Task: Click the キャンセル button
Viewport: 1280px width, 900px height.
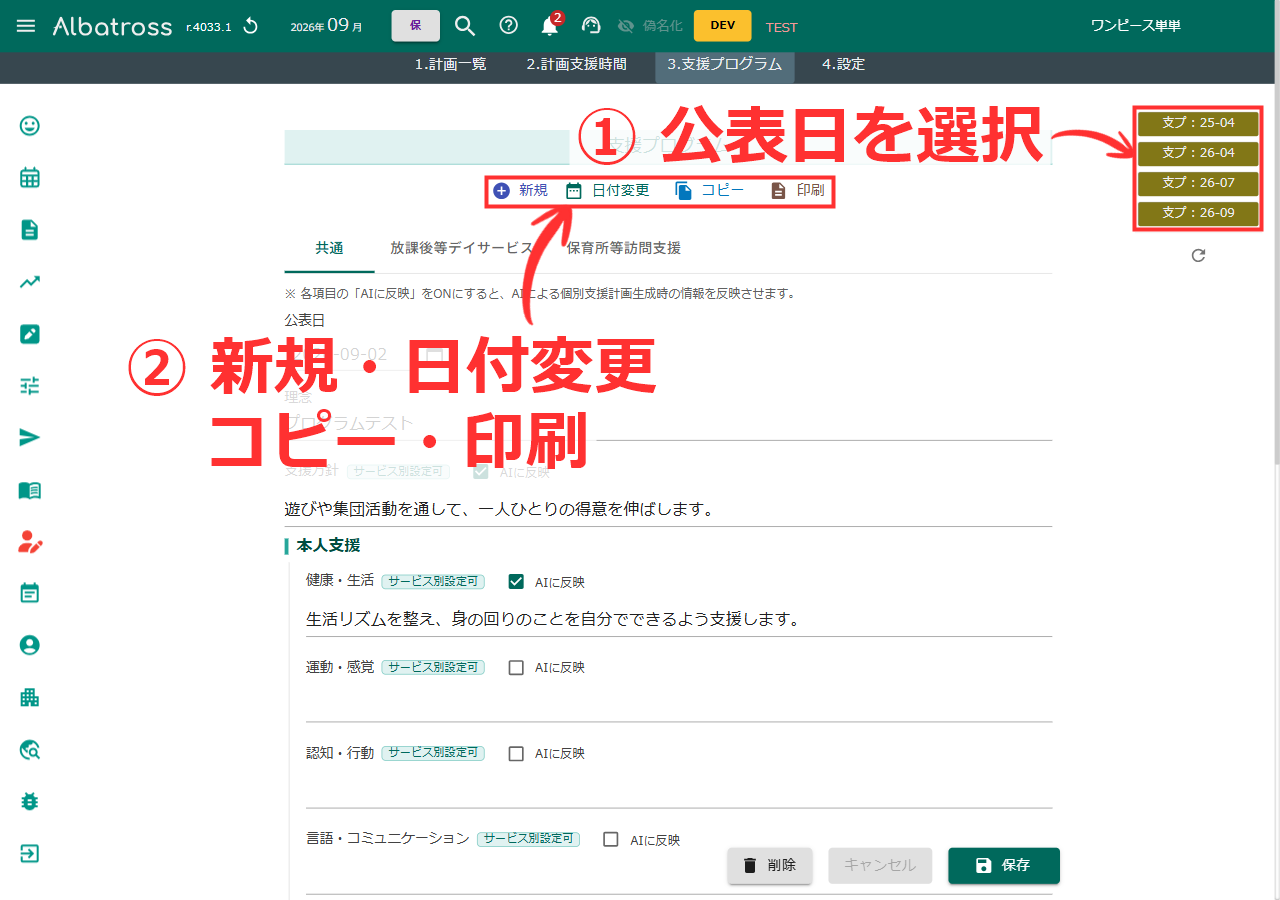Action: tap(880, 866)
